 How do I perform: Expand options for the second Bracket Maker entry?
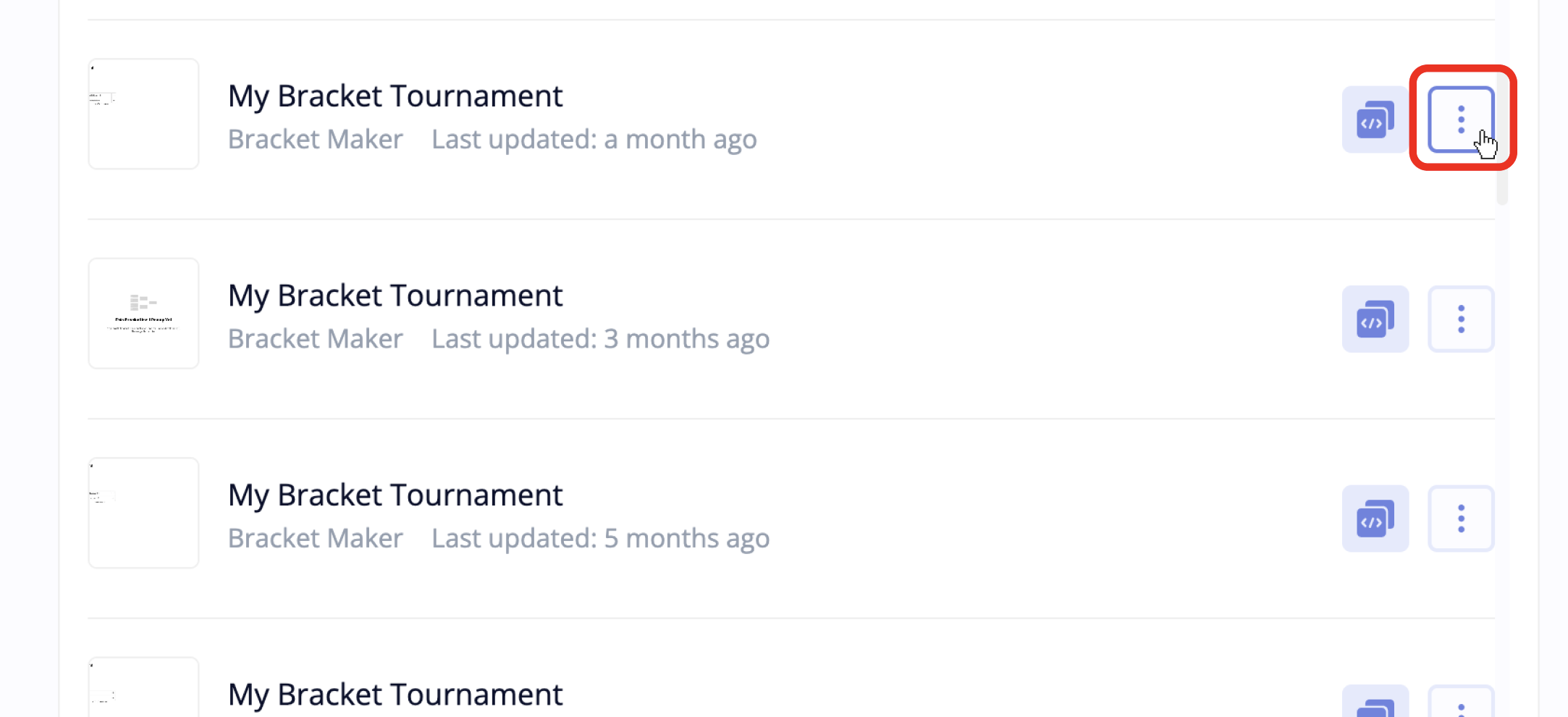1461,319
